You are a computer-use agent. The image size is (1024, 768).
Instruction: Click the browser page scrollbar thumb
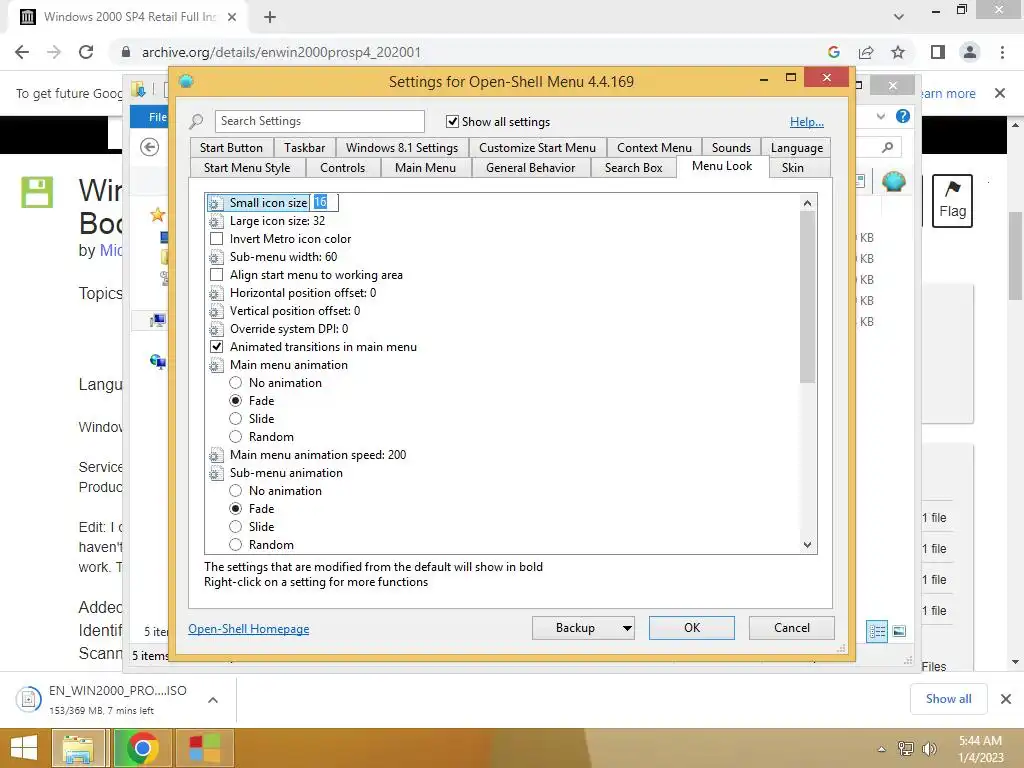[x=1015, y=255]
